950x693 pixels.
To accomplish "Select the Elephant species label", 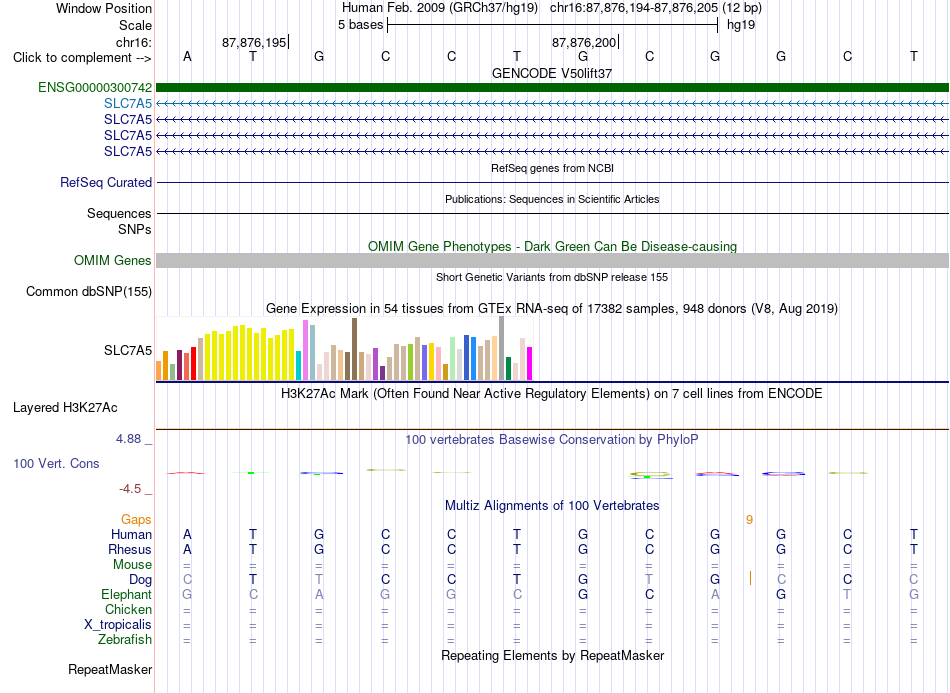I will point(126,594).
